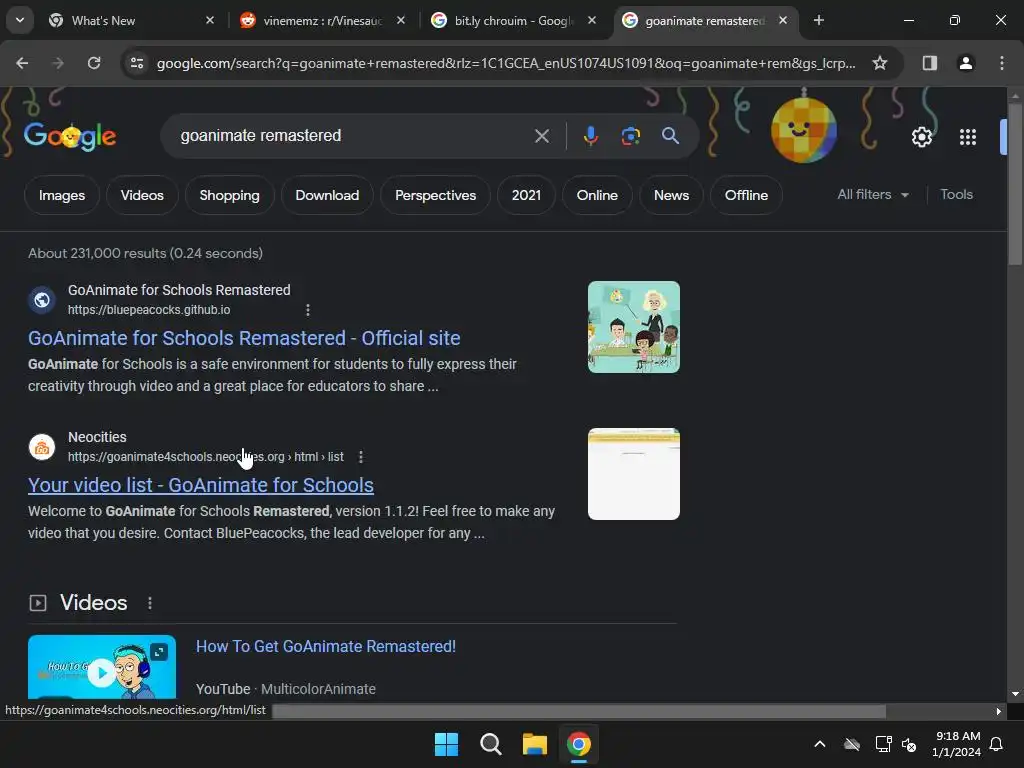Submit search with magnifier icon
This screenshot has width=1024, height=768.
pos(670,136)
